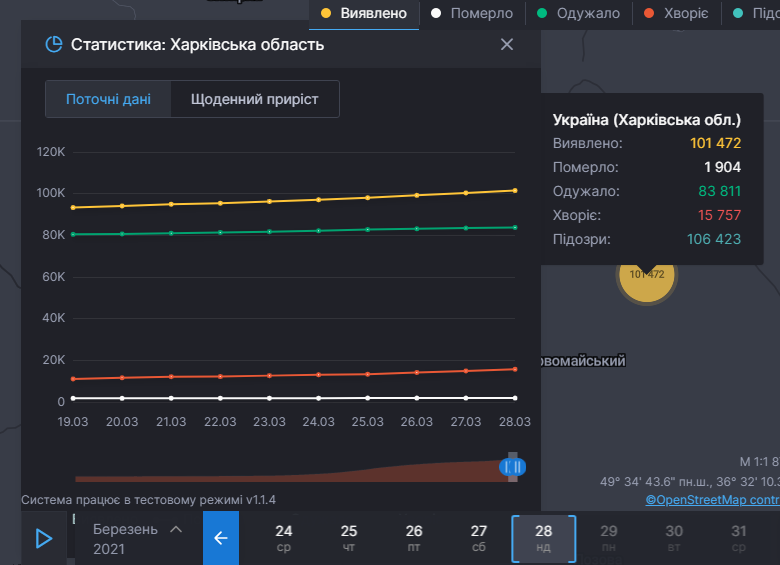
Task: Click the green dot beside Одужало
Action: tap(542, 13)
